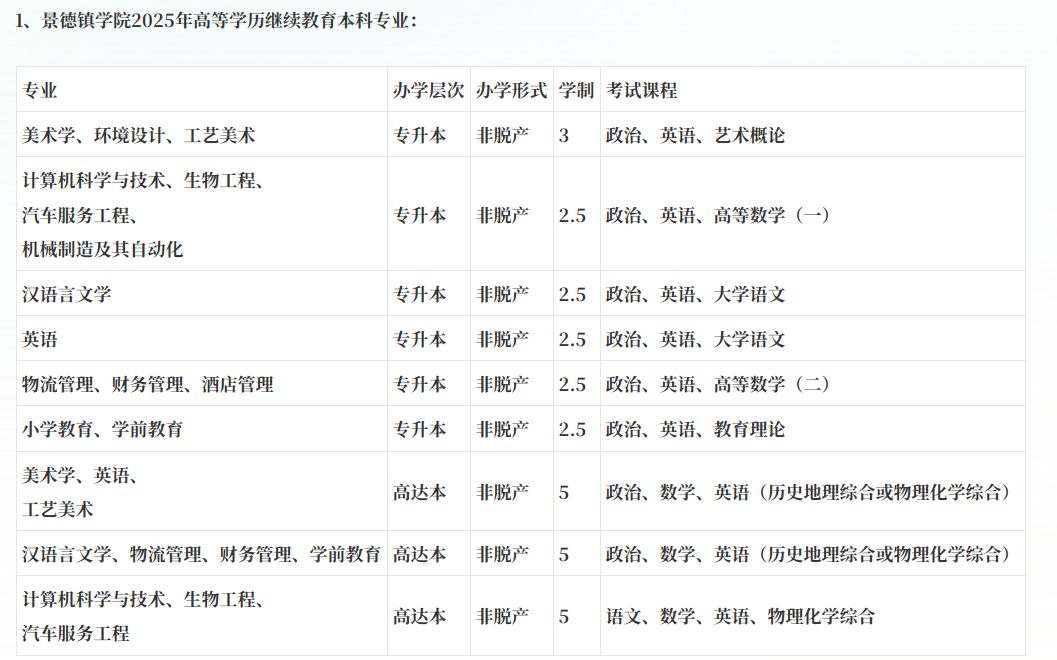Screen dimensions: 1057x660
Task: Click 汉语言文学、物流管理、财务管理、学前教育 major cell
Action: (202, 554)
